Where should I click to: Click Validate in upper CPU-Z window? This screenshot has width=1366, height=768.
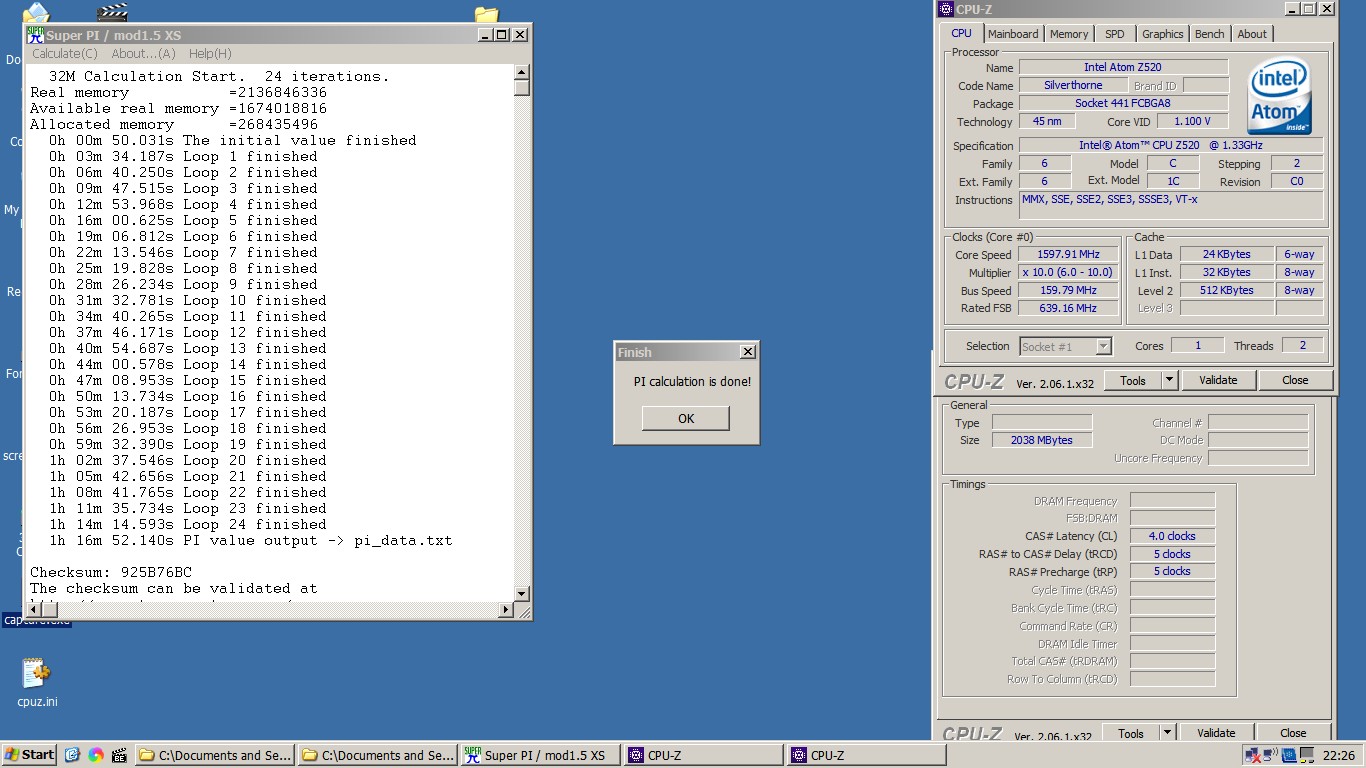pyautogui.click(x=1218, y=380)
